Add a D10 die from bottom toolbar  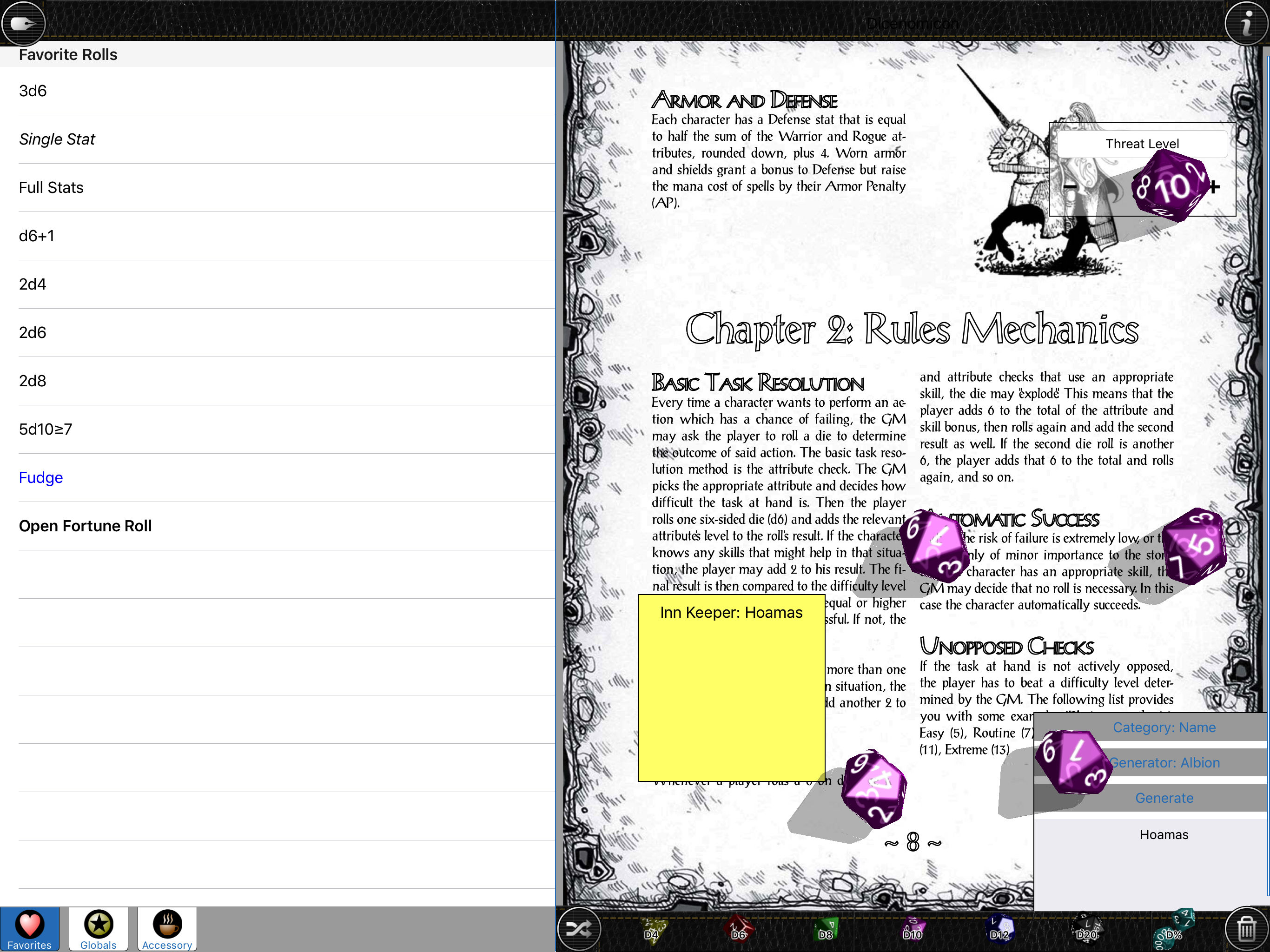913,929
